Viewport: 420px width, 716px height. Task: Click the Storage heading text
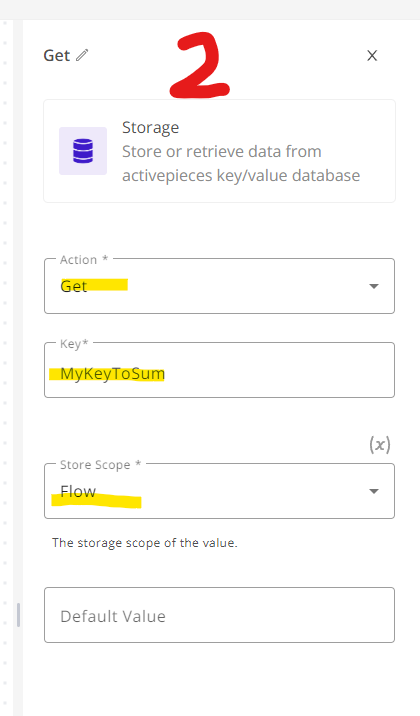[151, 127]
